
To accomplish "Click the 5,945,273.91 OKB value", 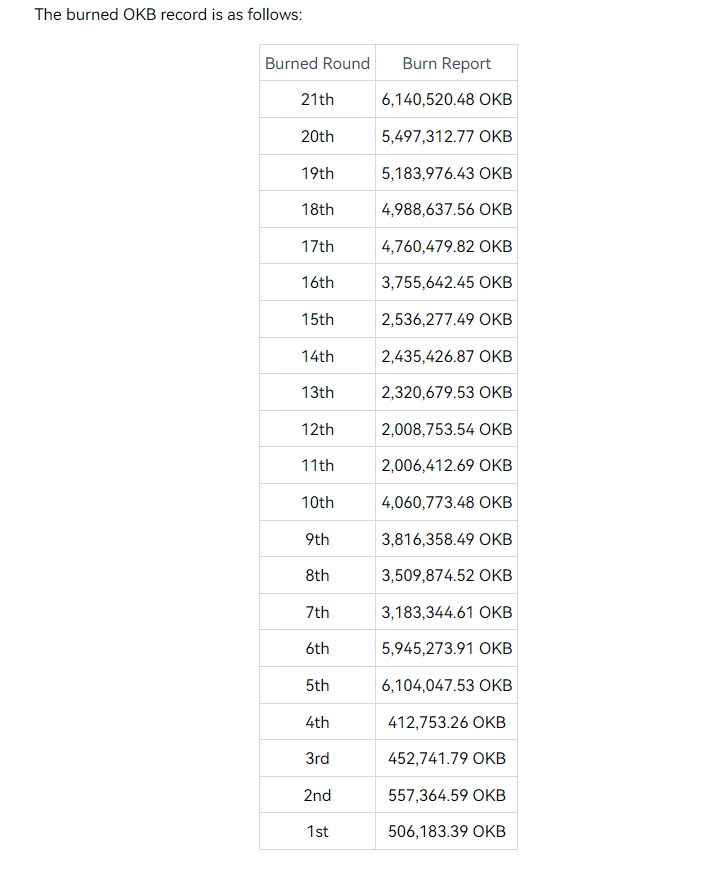I will [446, 648].
